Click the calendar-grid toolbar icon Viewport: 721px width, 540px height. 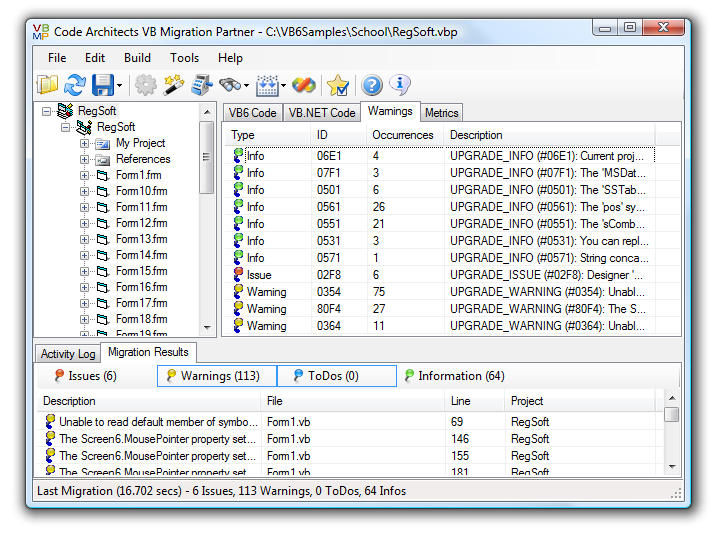[267, 85]
